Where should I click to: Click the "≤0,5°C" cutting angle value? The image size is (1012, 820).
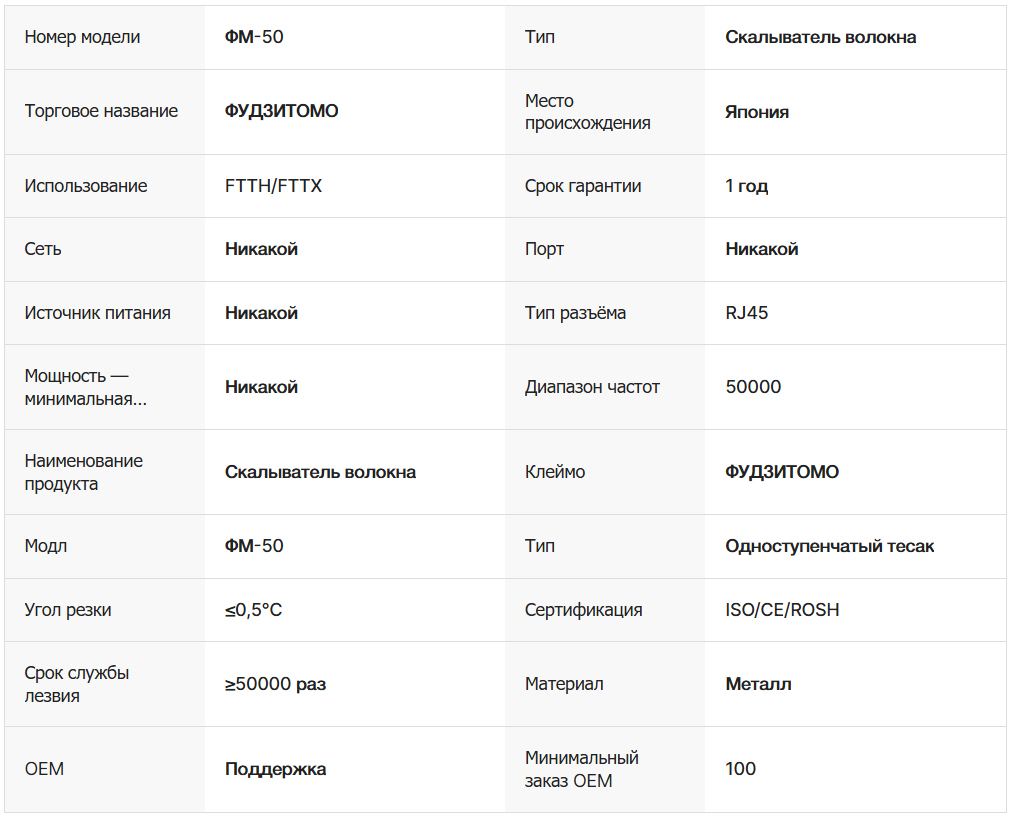[x=253, y=610]
